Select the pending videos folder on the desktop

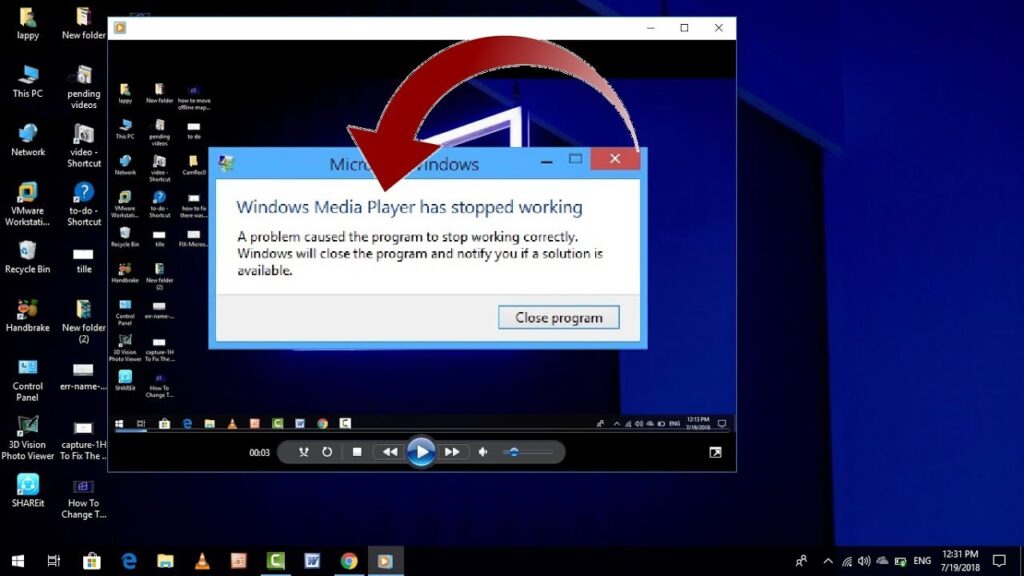pos(84,87)
